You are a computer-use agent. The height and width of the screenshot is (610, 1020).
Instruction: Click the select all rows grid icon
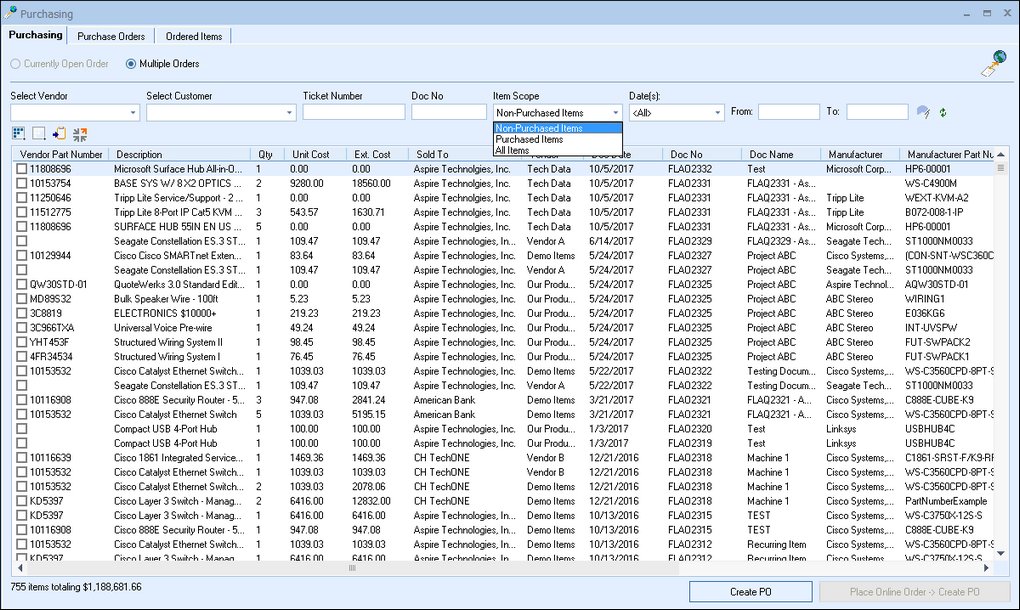pos(19,133)
